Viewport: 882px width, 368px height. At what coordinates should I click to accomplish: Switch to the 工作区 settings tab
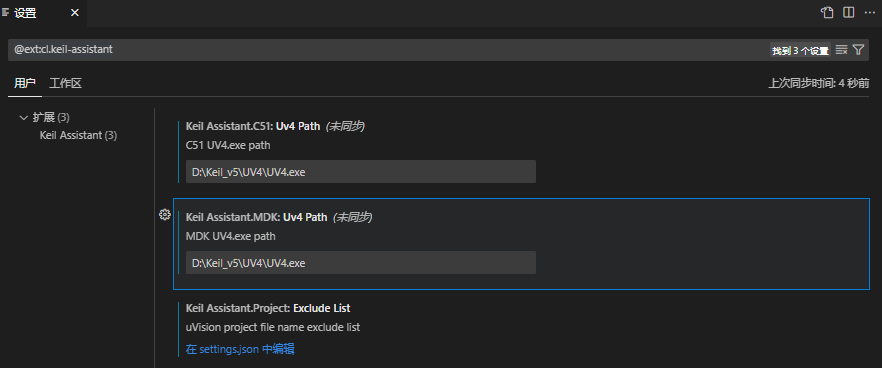(66, 84)
